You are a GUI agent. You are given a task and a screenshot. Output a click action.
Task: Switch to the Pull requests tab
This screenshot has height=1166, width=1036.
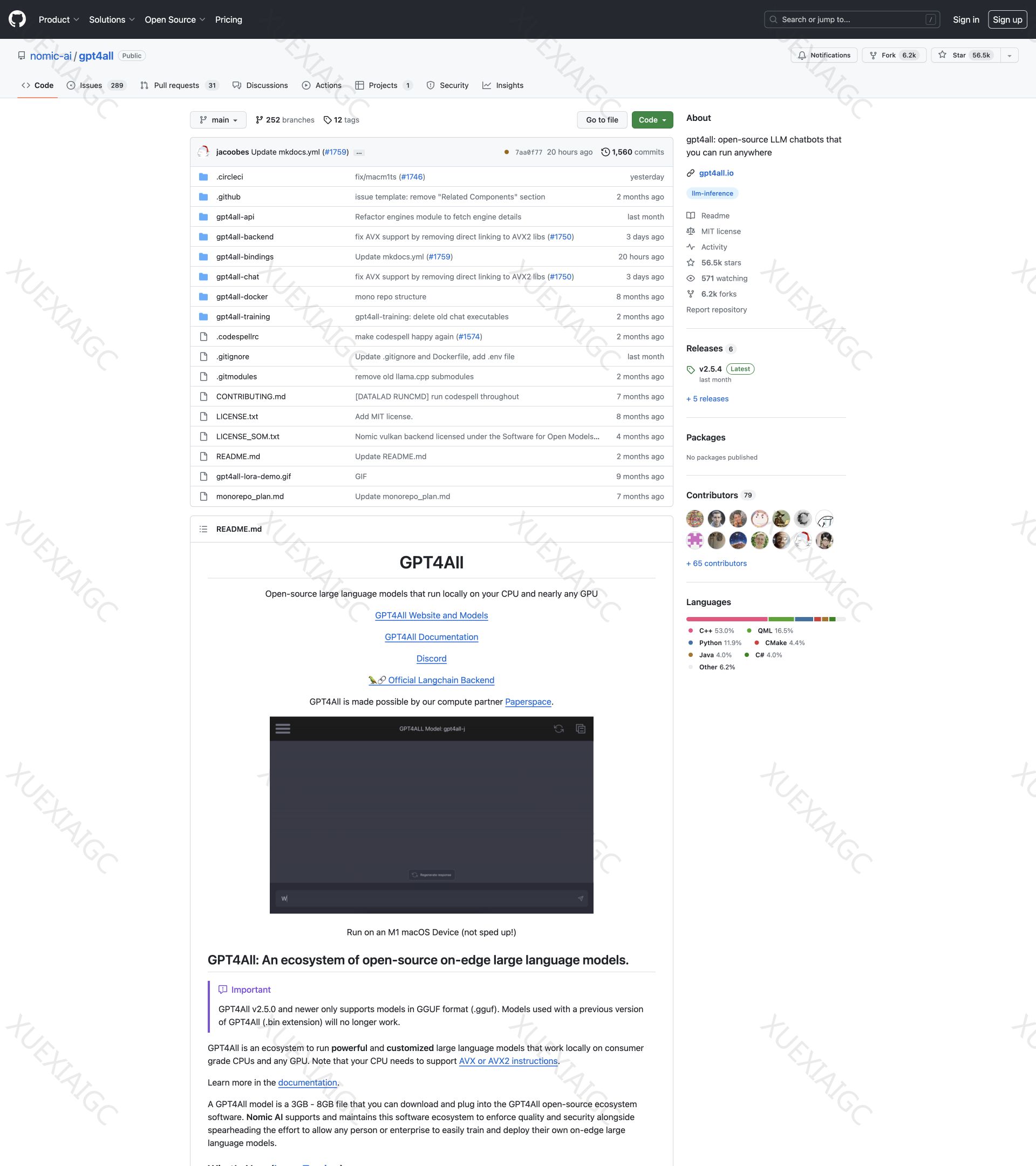pyautogui.click(x=176, y=86)
